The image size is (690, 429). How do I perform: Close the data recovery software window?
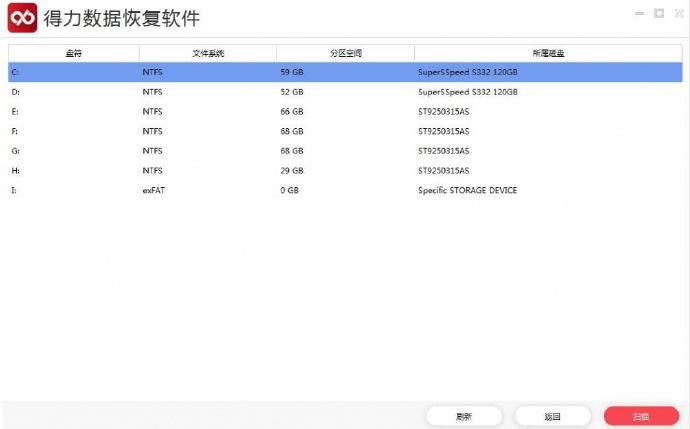(679, 14)
